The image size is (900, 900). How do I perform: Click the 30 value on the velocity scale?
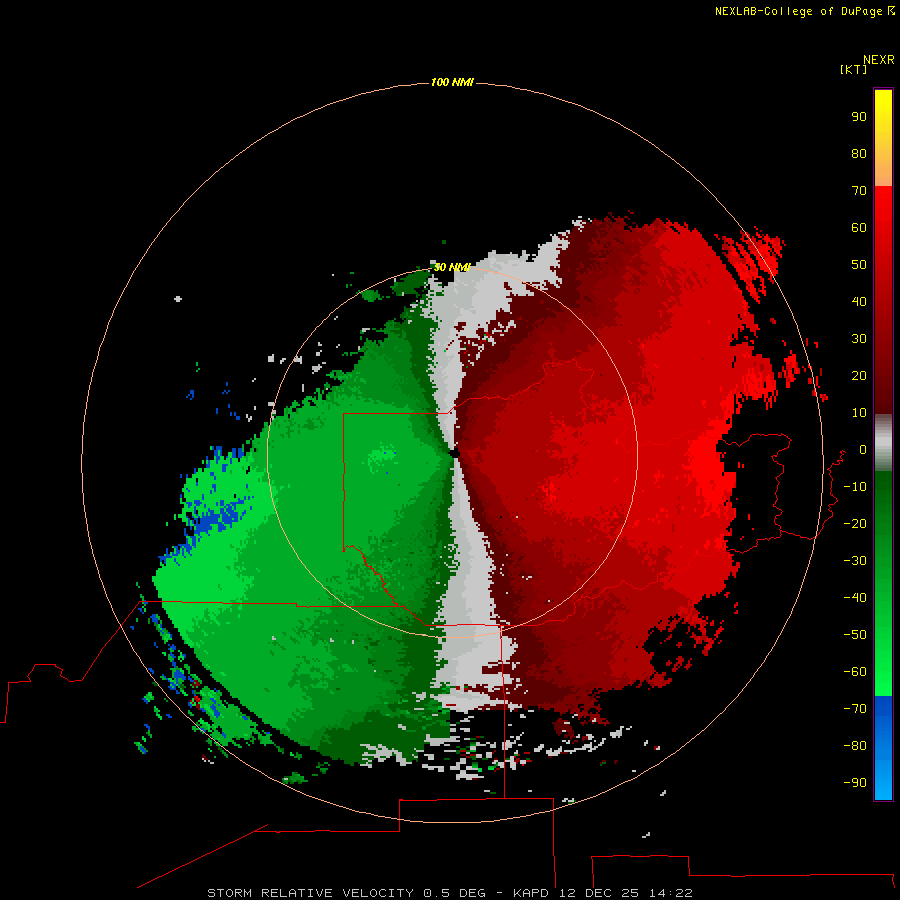[859, 339]
